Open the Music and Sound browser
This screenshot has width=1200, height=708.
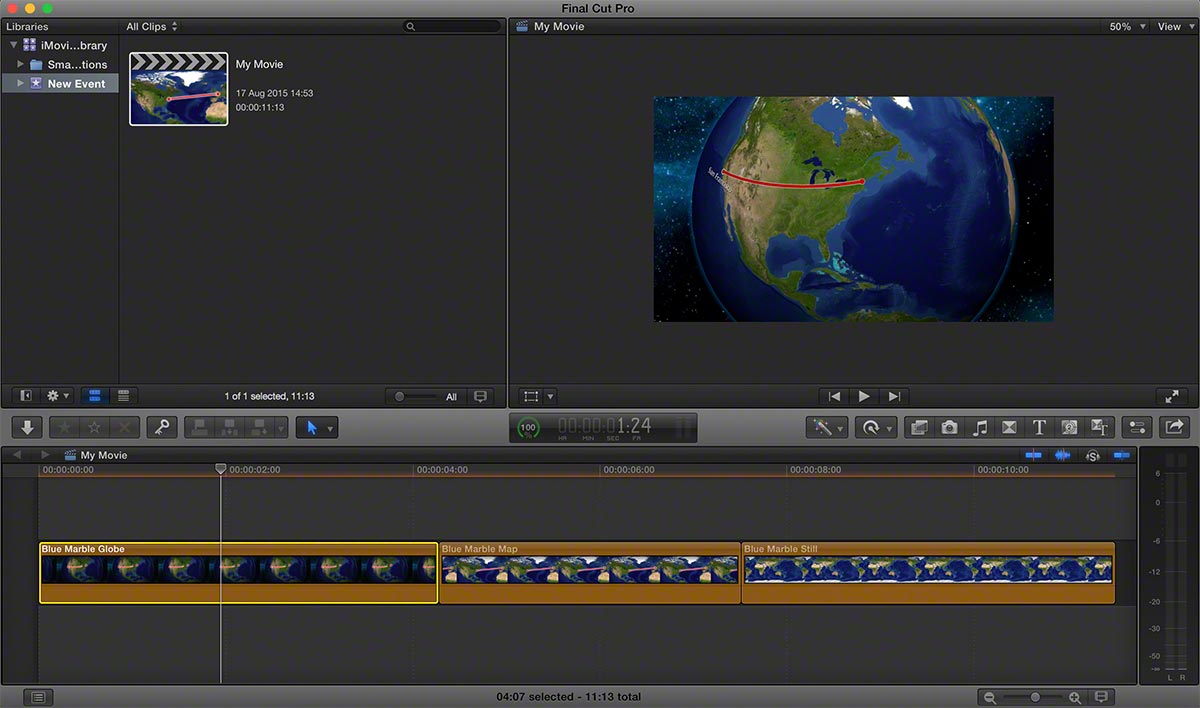point(979,427)
